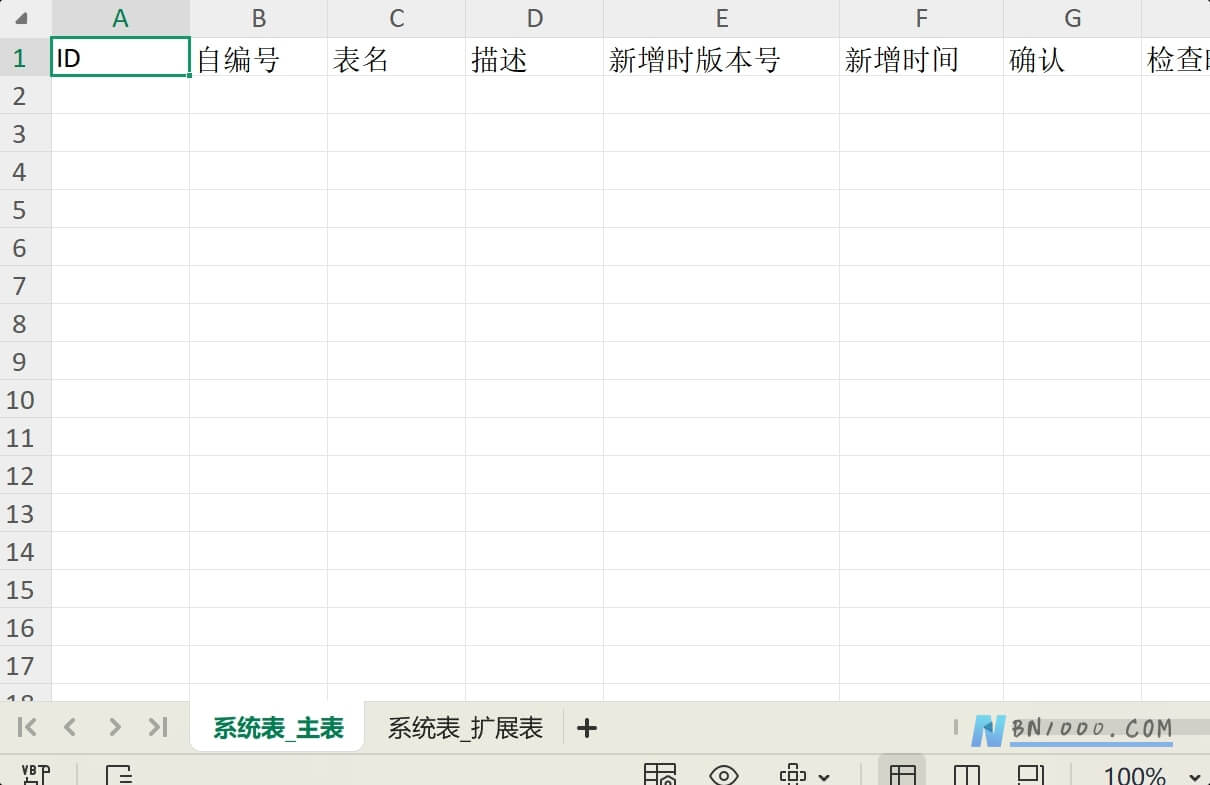Viewport: 1210px width, 785px height.
Task: Open the reading layout crosshair icon
Action: [793, 775]
